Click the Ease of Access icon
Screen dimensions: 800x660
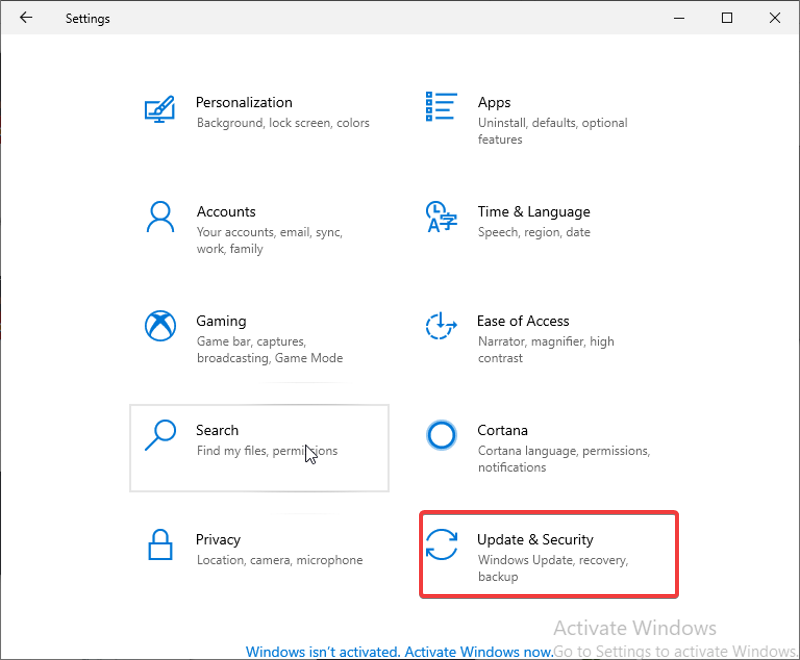click(x=441, y=325)
